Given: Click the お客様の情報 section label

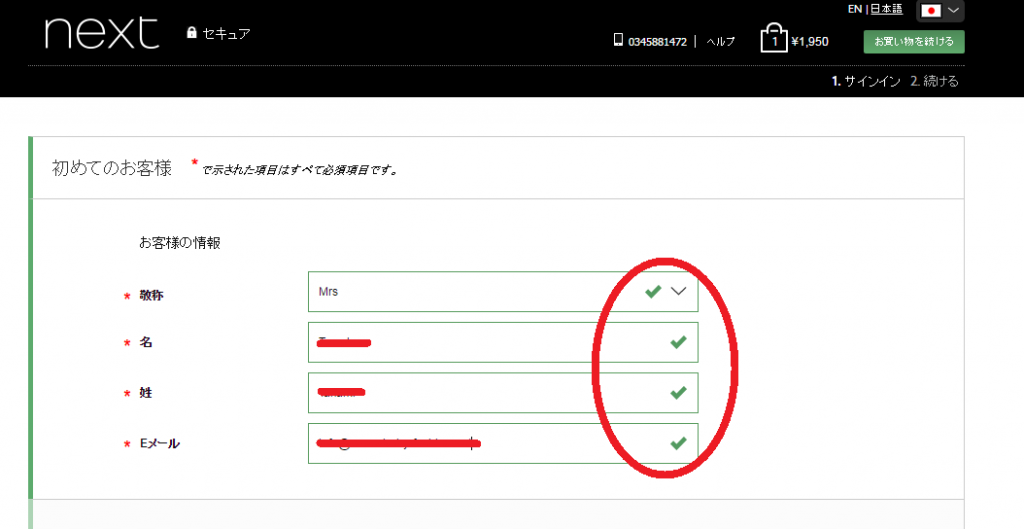Looking at the screenshot, I should pyautogui.click(x=180, y=243).
